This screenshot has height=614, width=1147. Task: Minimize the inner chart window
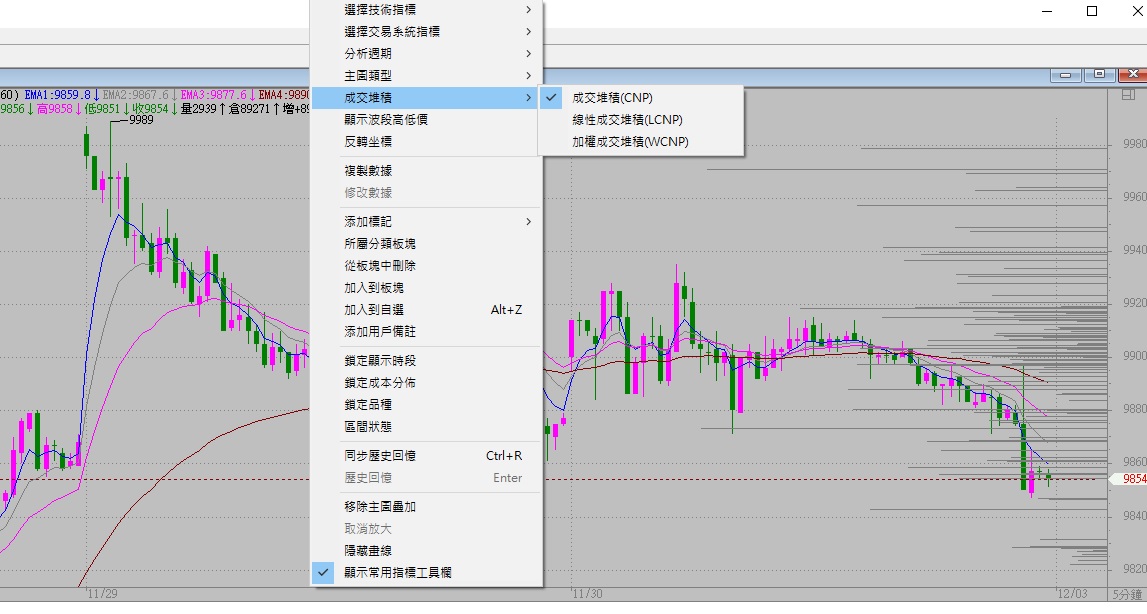coord(1066,75)
